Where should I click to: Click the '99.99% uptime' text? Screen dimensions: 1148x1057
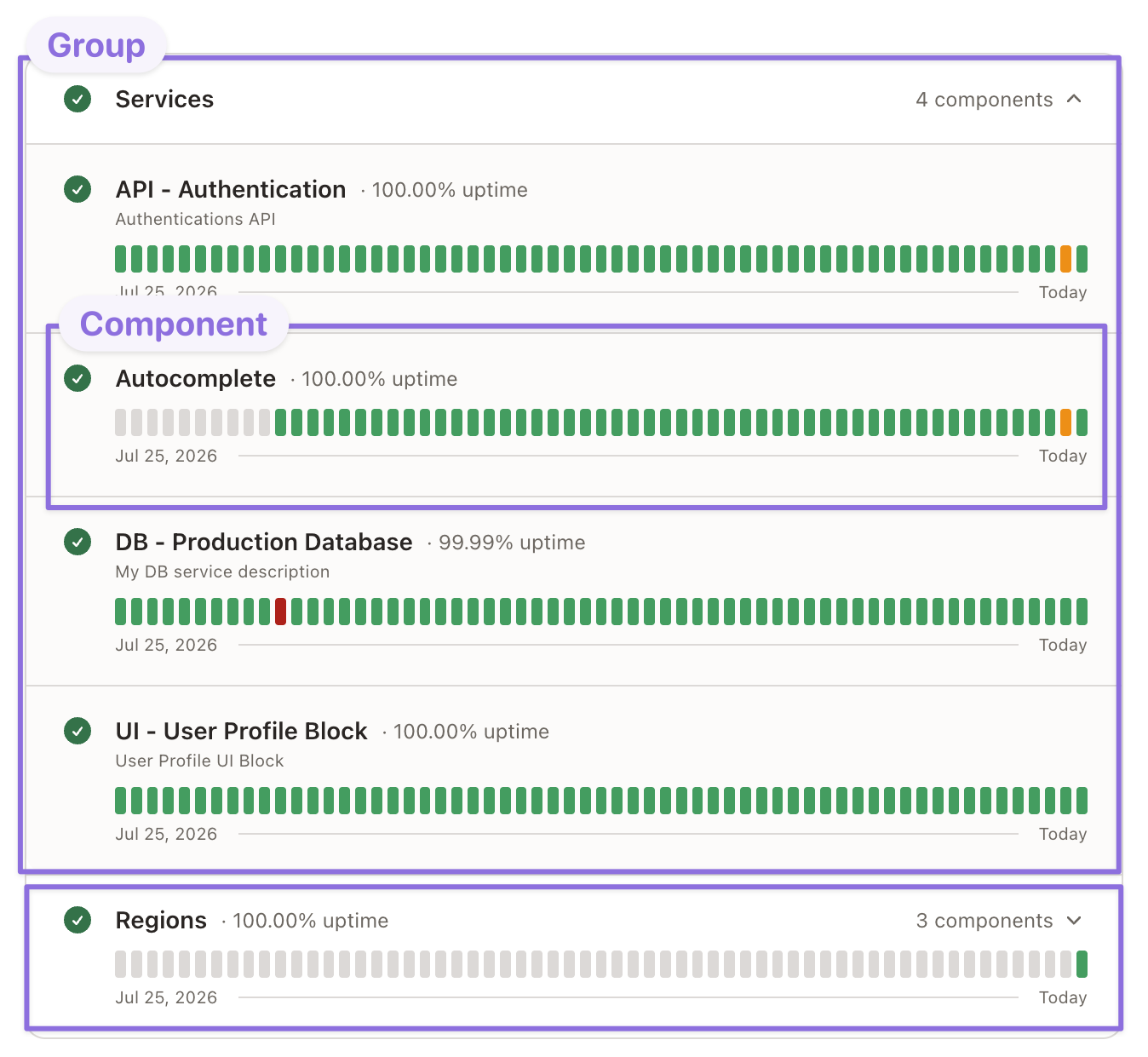pos(512,543)
